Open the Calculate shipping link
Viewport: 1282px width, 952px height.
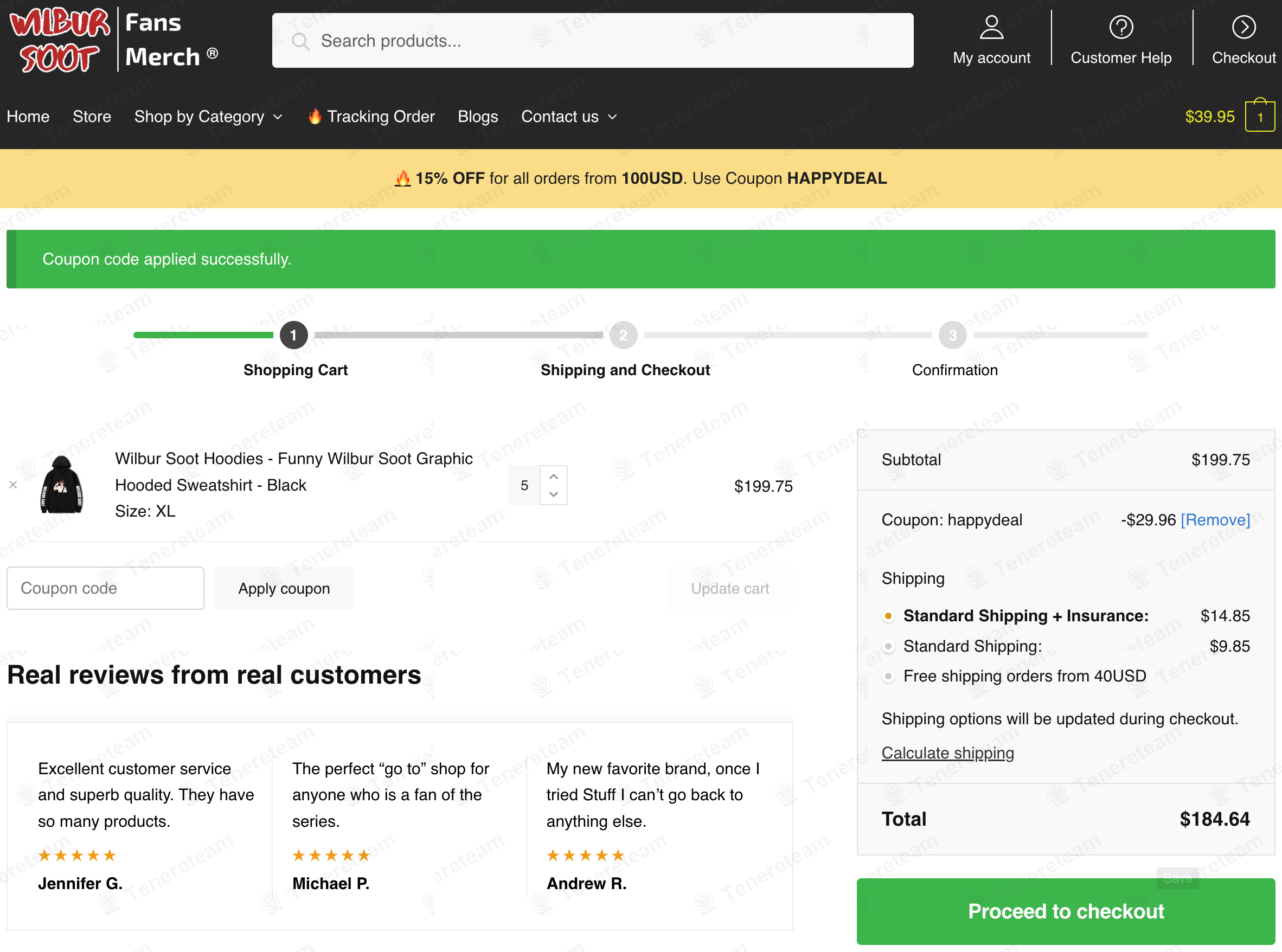(947, 753)
